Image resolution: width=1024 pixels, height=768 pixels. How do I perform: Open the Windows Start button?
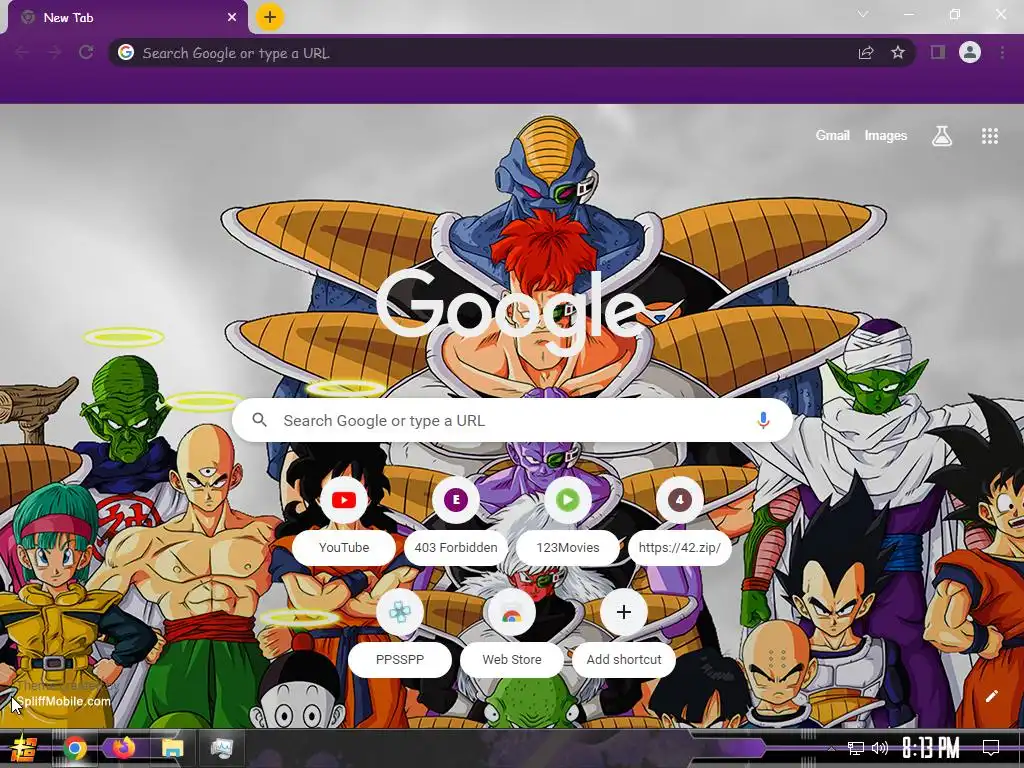tap(24, 748)
